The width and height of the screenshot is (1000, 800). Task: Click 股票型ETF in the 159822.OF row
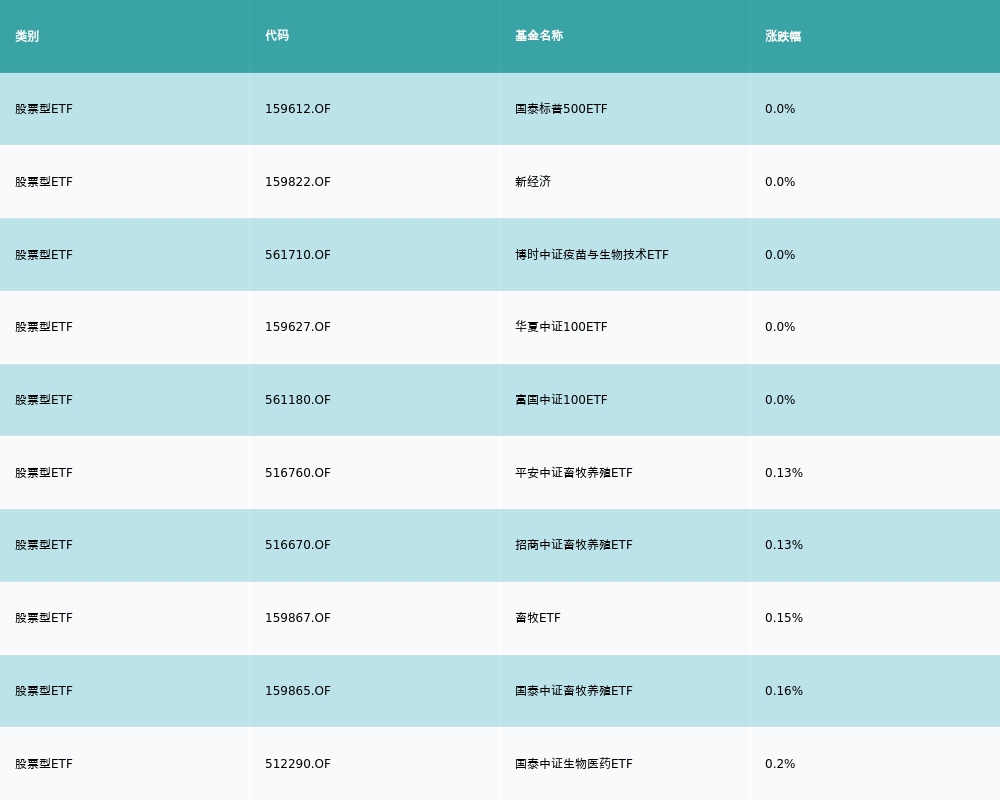pos(44,181)
